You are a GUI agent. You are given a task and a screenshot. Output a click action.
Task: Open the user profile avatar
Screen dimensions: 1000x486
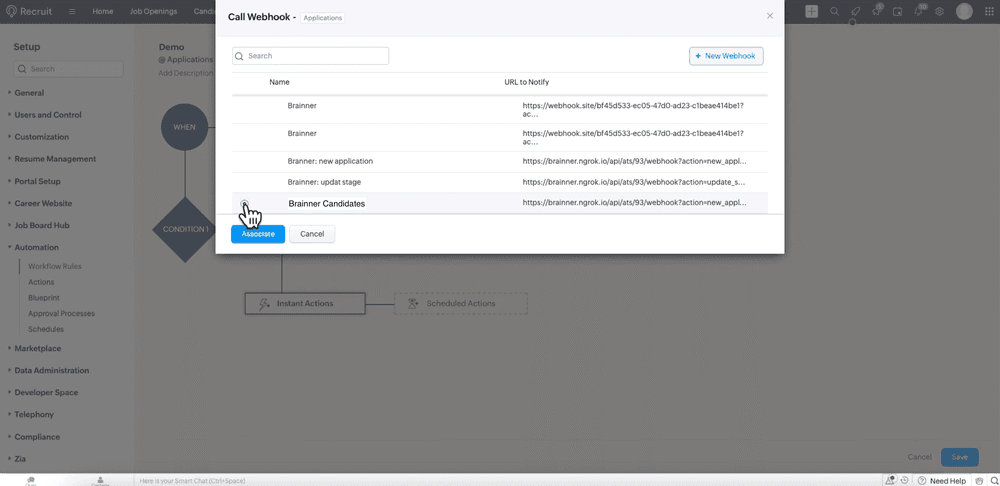(x=964, y=11)
